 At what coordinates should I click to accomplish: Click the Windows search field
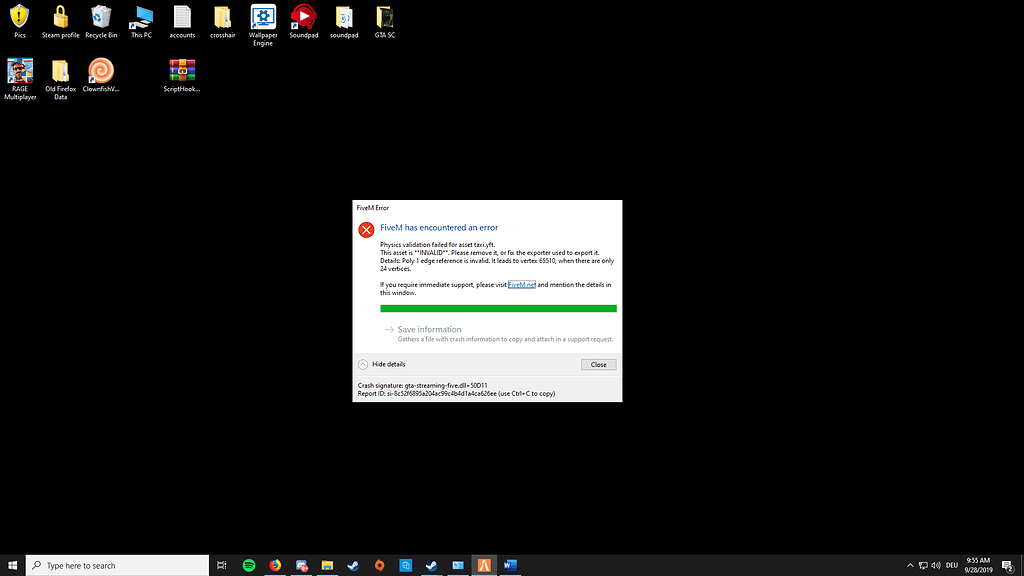pyautogui.click(x=115, y=565)
